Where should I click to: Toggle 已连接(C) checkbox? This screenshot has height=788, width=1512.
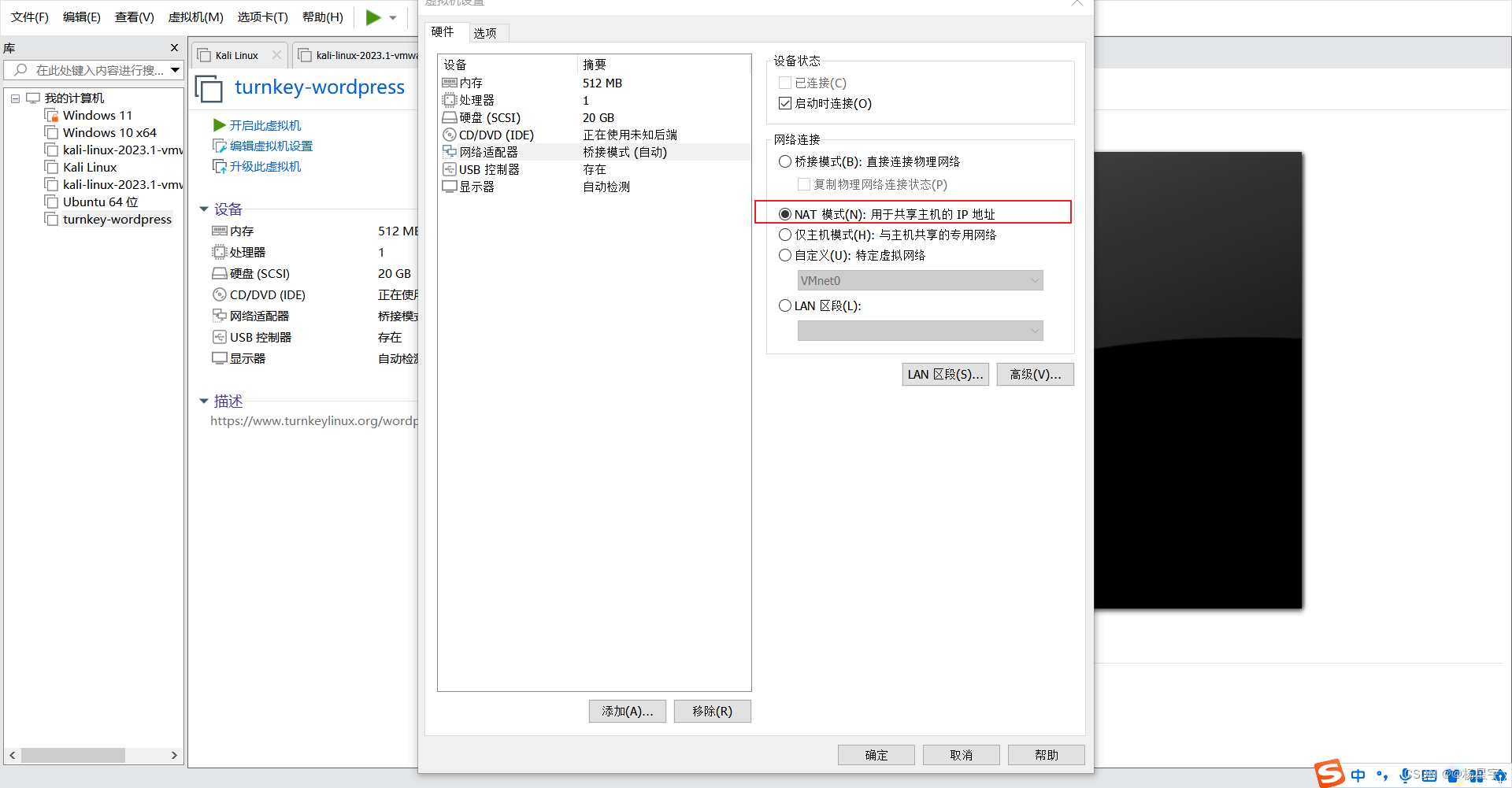(x=785, y=83)
